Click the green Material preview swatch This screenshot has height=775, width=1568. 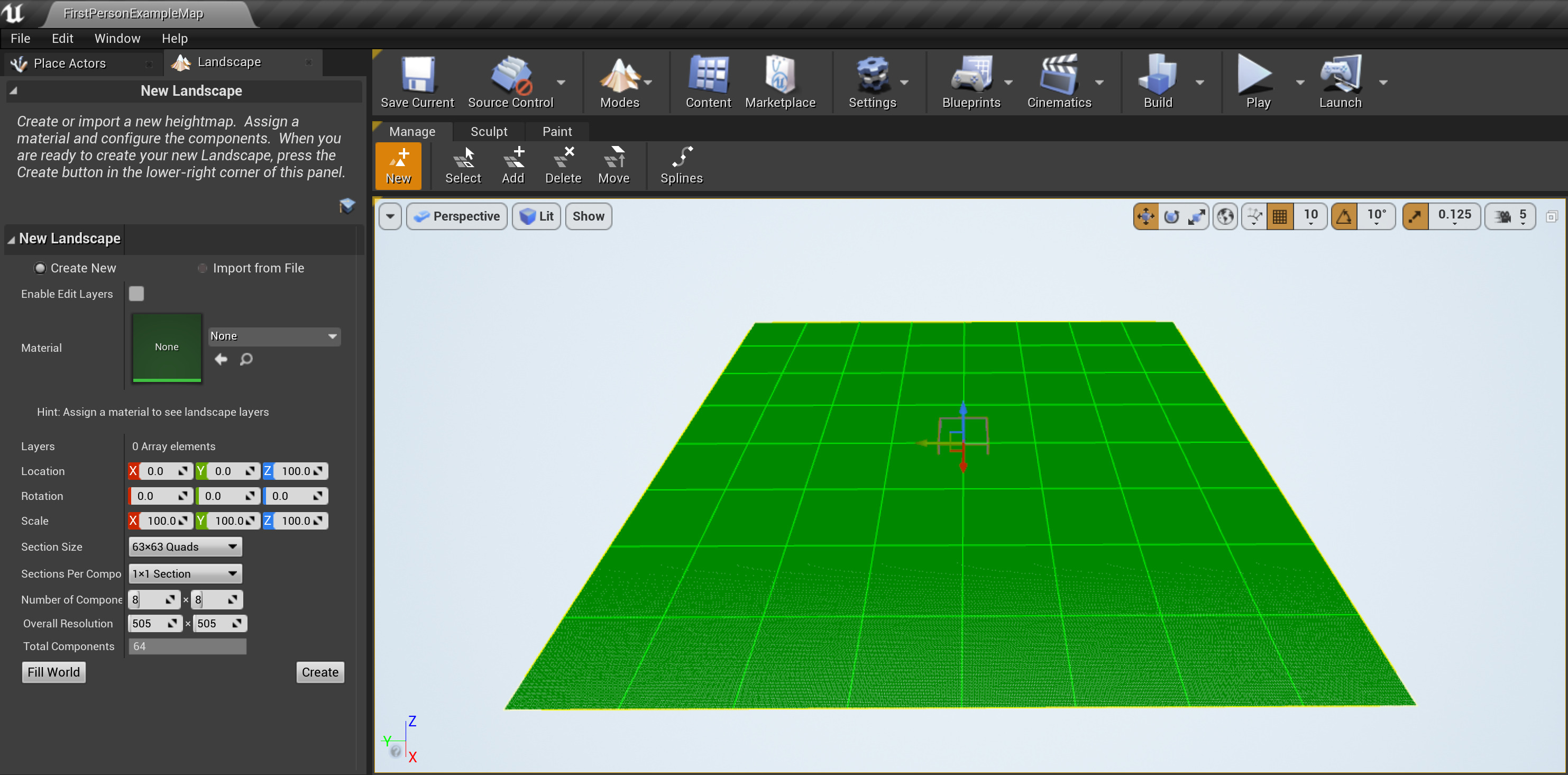pos(166,347)
